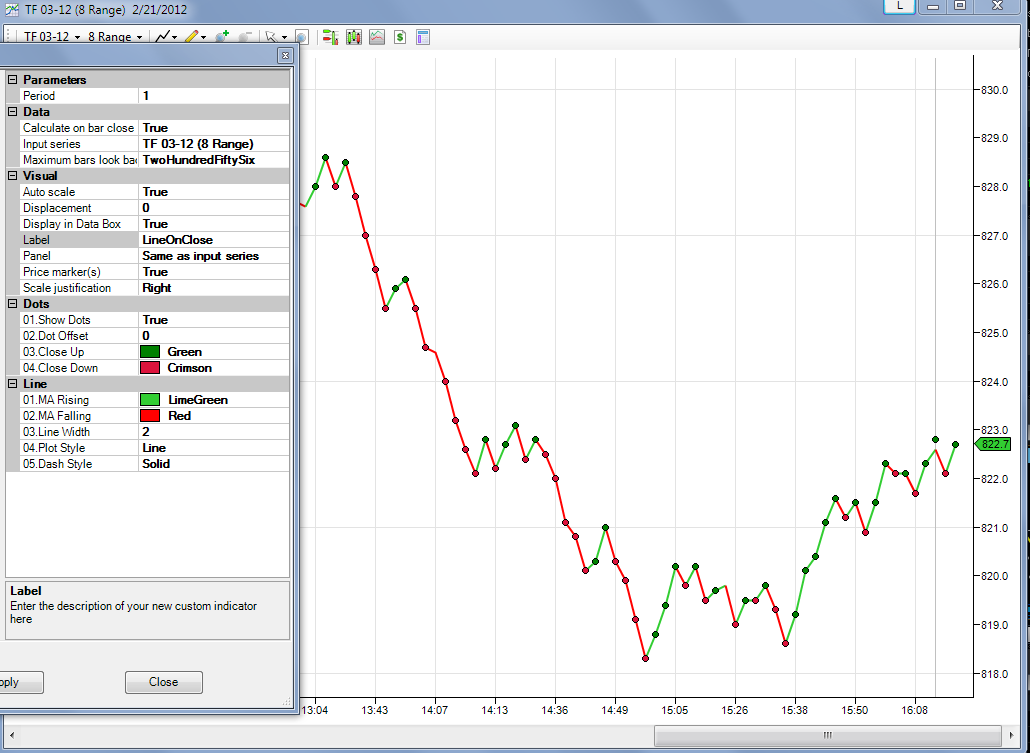Viewport: 1030px width, 753px height.
Task: Click the zoom out magnifier icon
Action: [245, 37]
